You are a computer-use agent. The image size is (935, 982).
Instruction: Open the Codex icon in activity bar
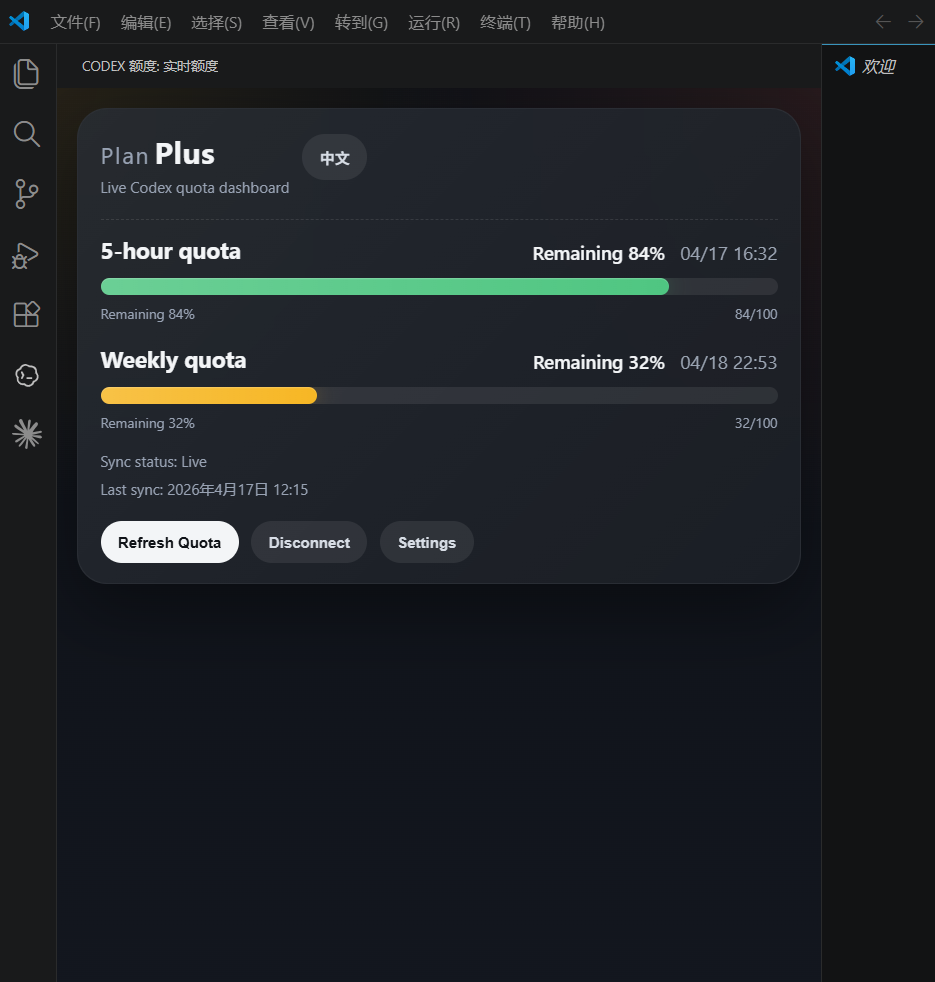pyautogui.click(x=27, y=375)
